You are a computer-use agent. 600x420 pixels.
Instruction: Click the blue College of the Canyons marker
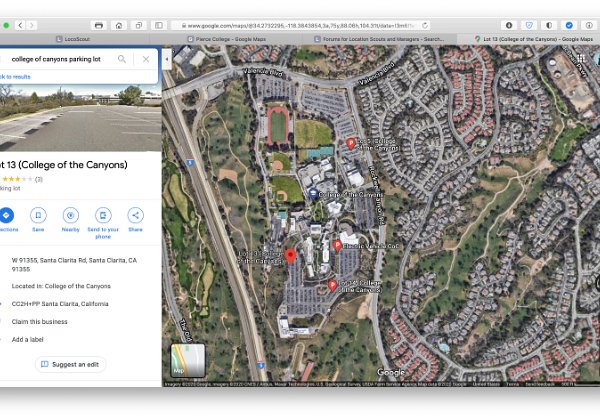313,194
